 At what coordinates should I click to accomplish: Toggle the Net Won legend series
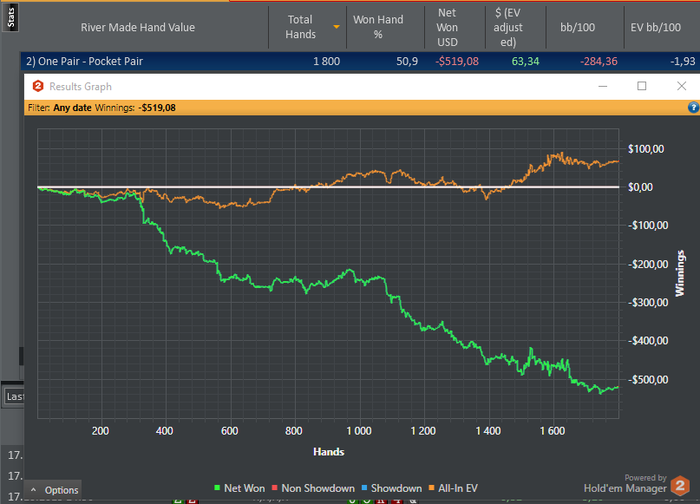(x=240, y=488)
